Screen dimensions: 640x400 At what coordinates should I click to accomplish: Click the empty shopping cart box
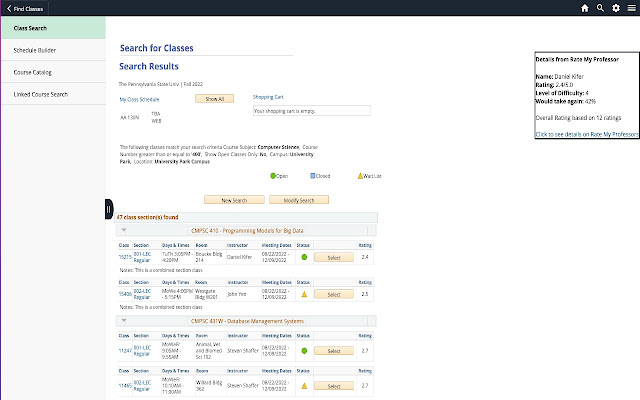[x=312, y=111]
